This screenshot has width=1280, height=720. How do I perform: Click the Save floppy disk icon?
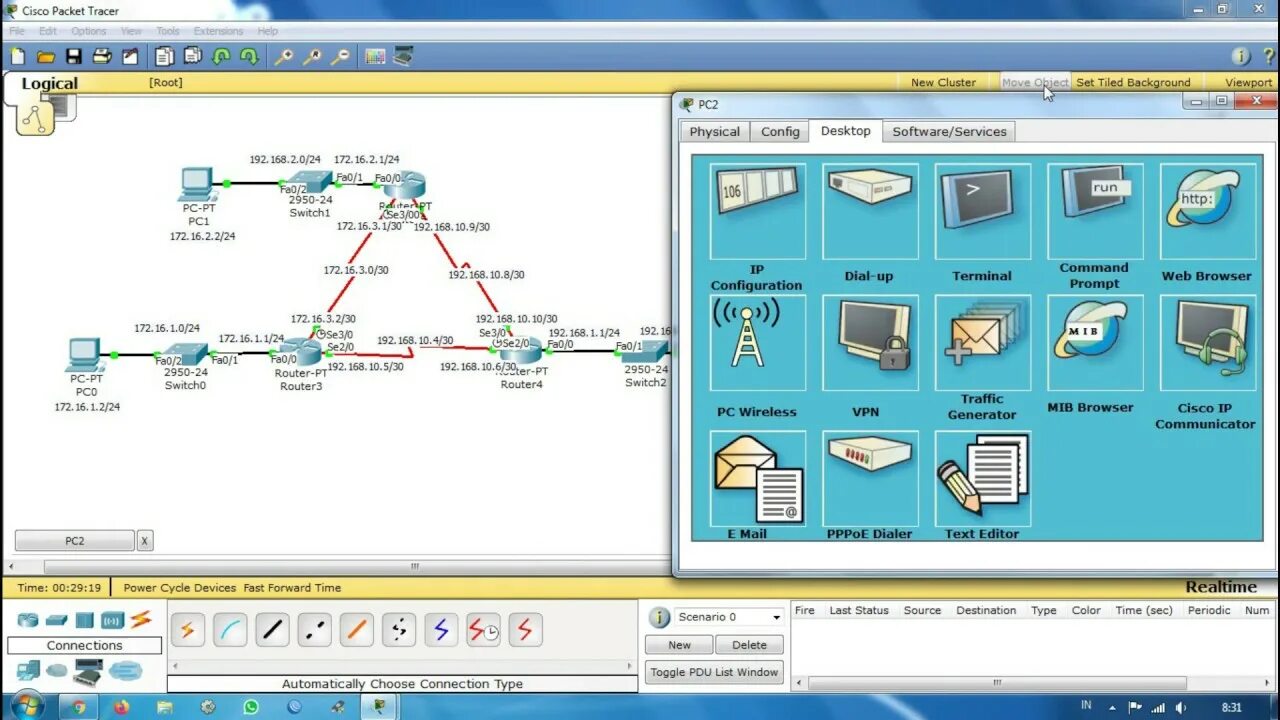73,56
